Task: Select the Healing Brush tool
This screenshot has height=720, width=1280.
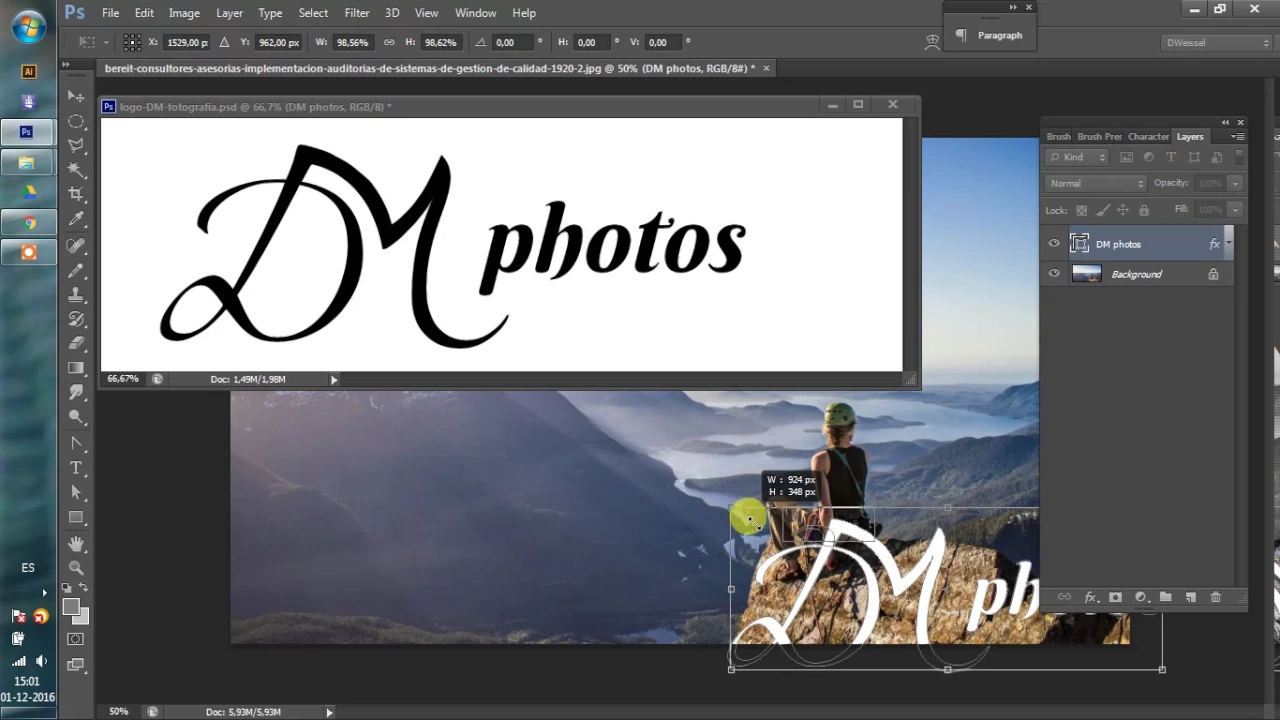Action: click(x=76, y=245)
